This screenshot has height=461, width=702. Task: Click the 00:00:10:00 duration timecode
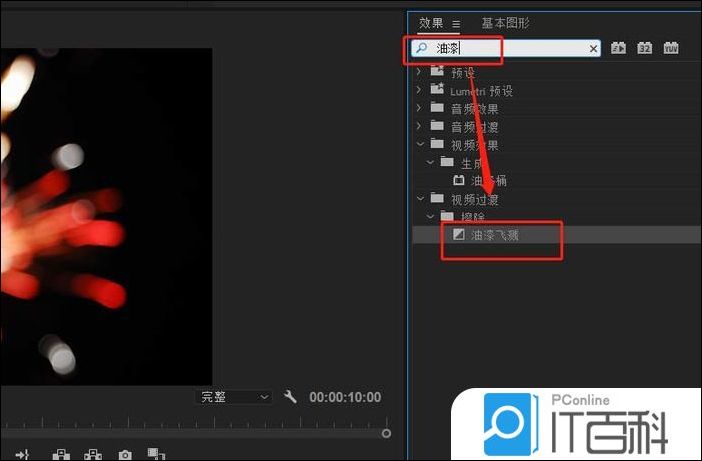(345, 397)
